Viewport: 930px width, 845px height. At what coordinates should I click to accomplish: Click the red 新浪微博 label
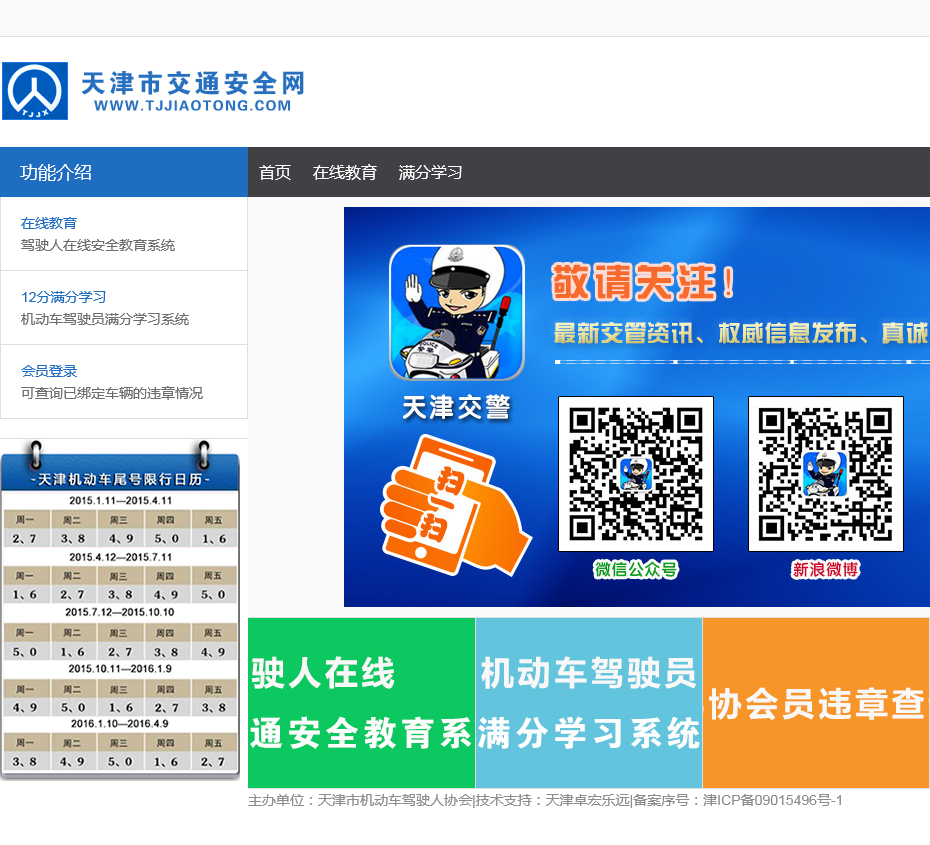[826, 570]
